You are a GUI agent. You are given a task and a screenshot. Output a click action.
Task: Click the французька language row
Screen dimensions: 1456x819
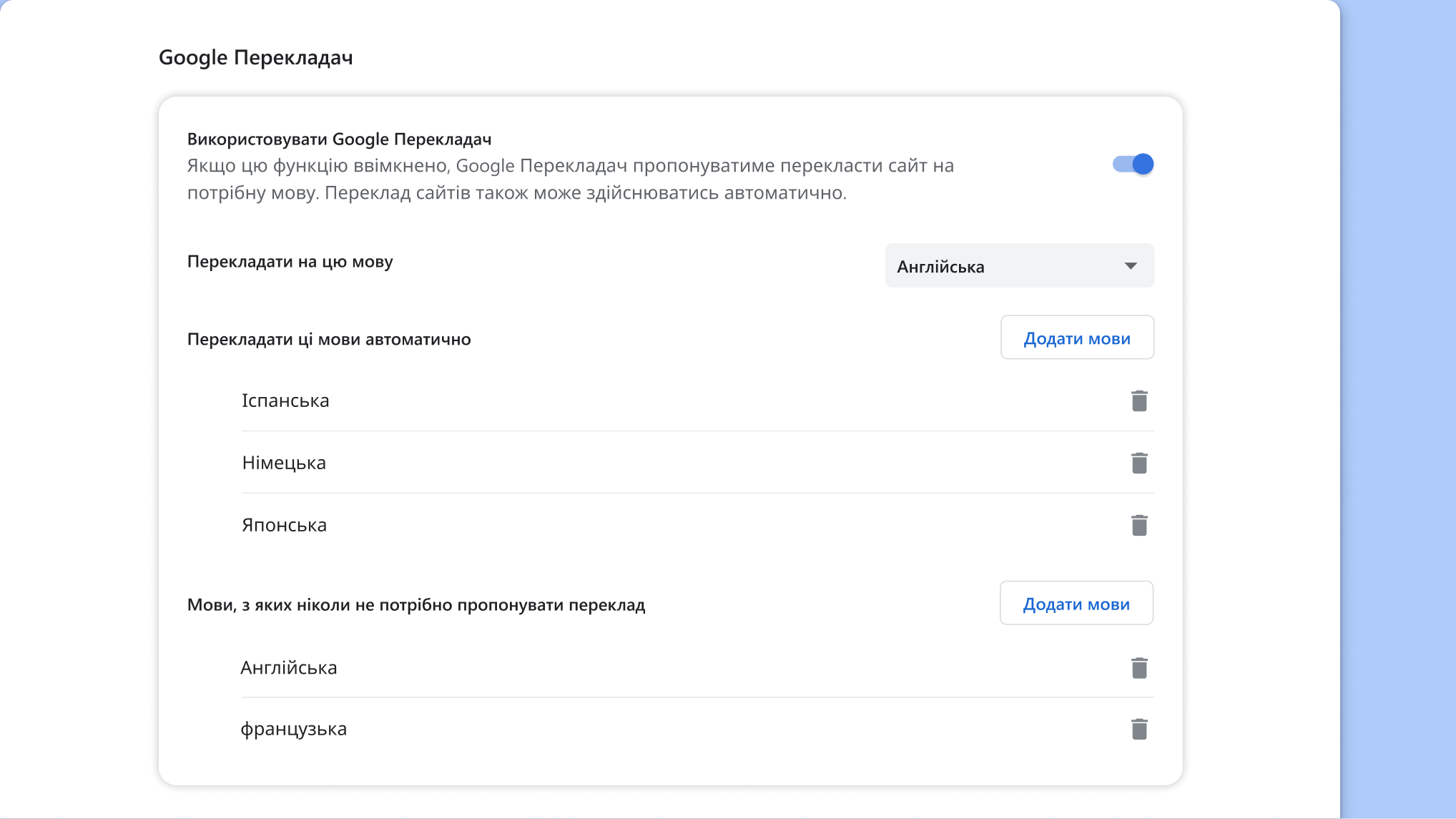(x=295, y=729)
